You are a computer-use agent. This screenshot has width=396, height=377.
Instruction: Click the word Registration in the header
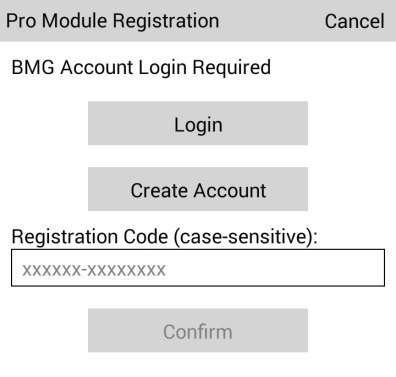tap(166, 22)
